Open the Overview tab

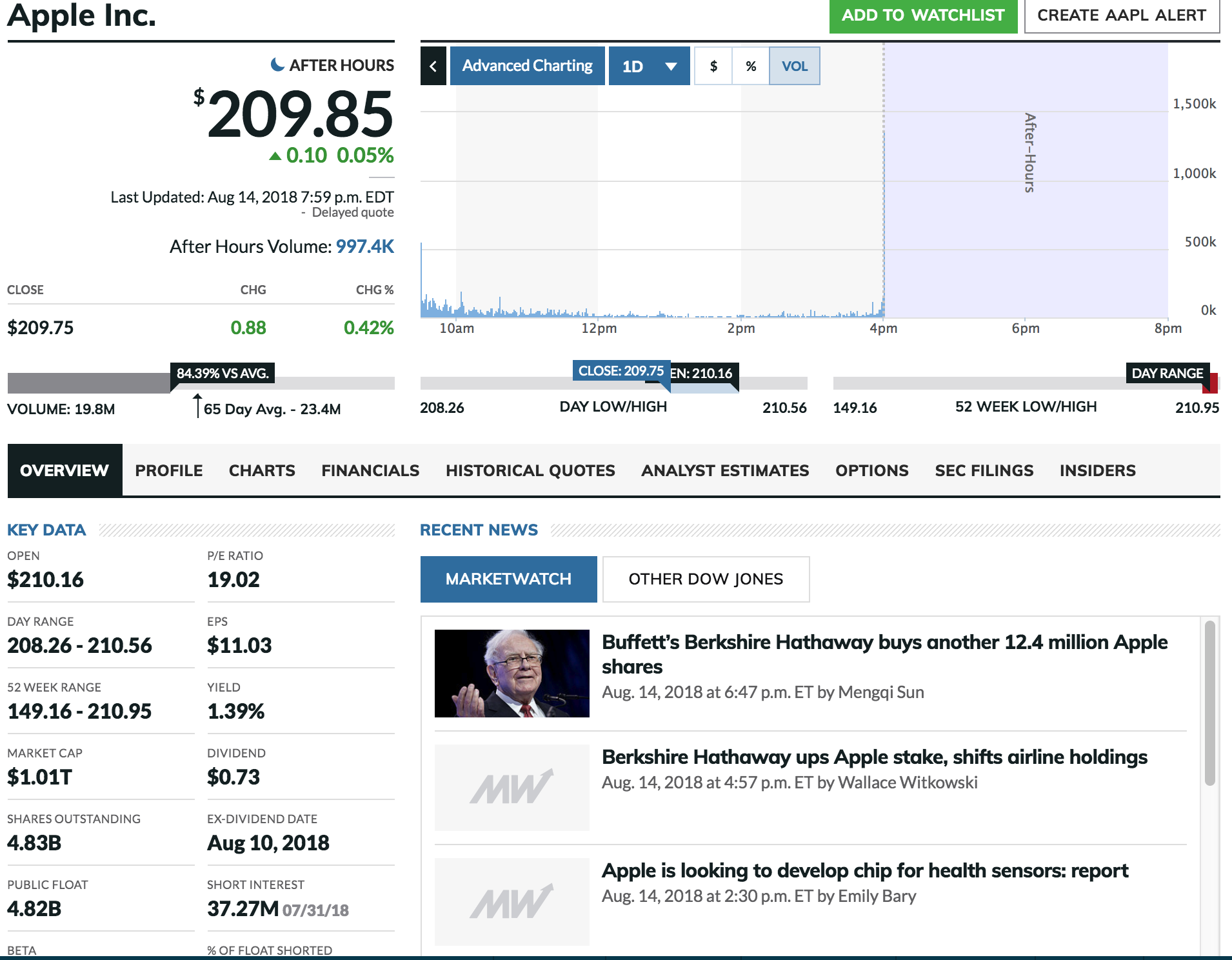65,470
